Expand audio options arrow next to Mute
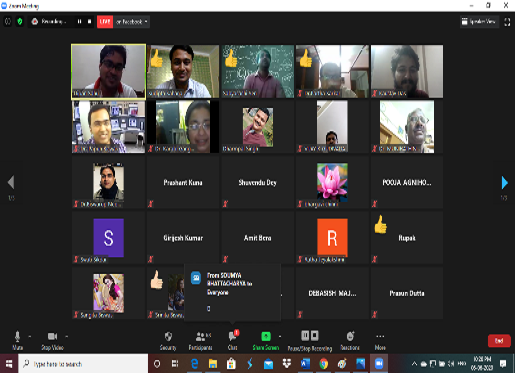Image resolution: width=515 pixels, height=373 pixels. 30,337
